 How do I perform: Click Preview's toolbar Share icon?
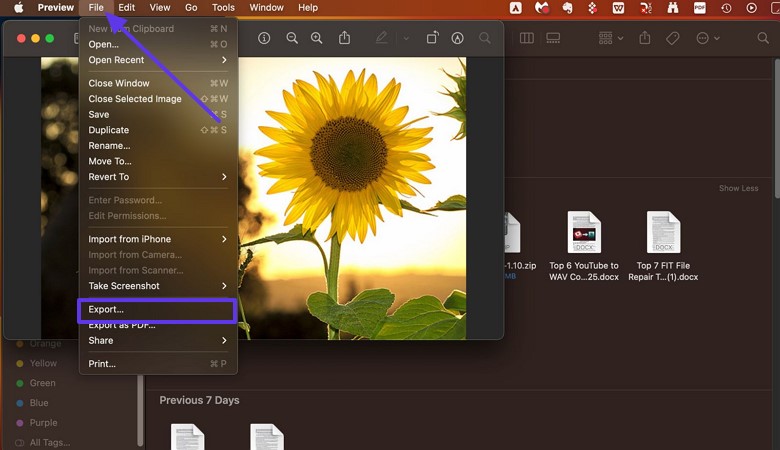[x=344, y=38]
